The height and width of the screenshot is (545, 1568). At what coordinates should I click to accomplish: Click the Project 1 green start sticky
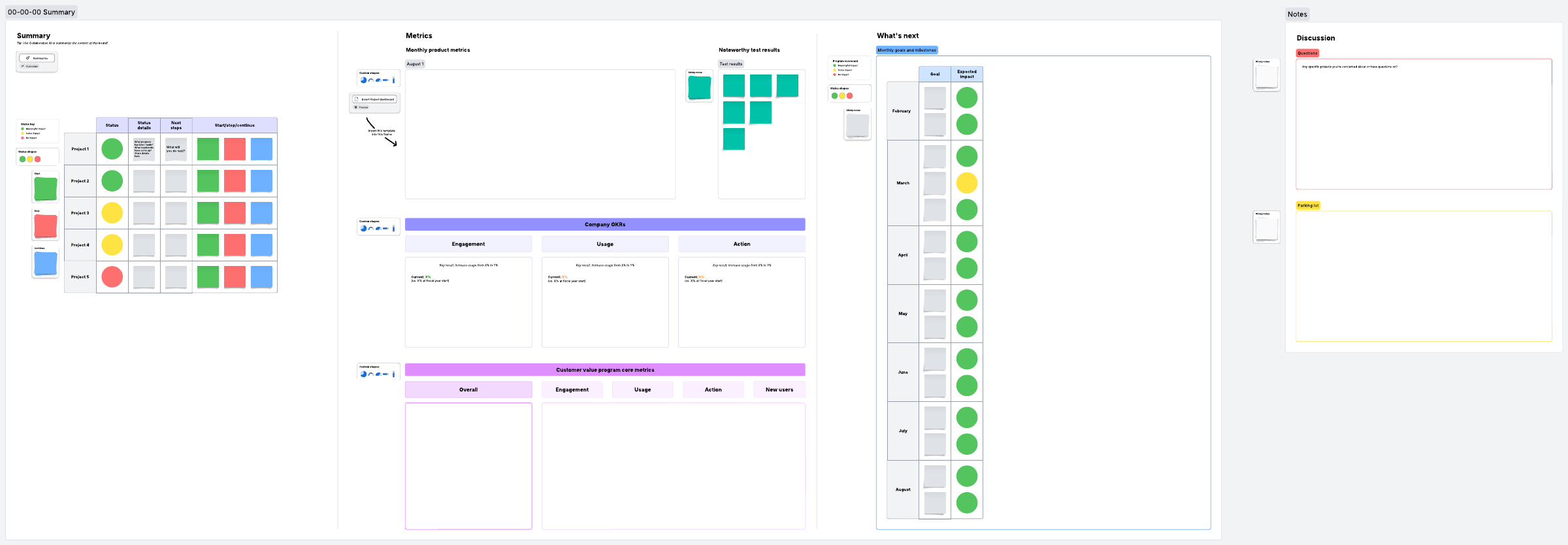pyautogui.click(x=208, y=150)
